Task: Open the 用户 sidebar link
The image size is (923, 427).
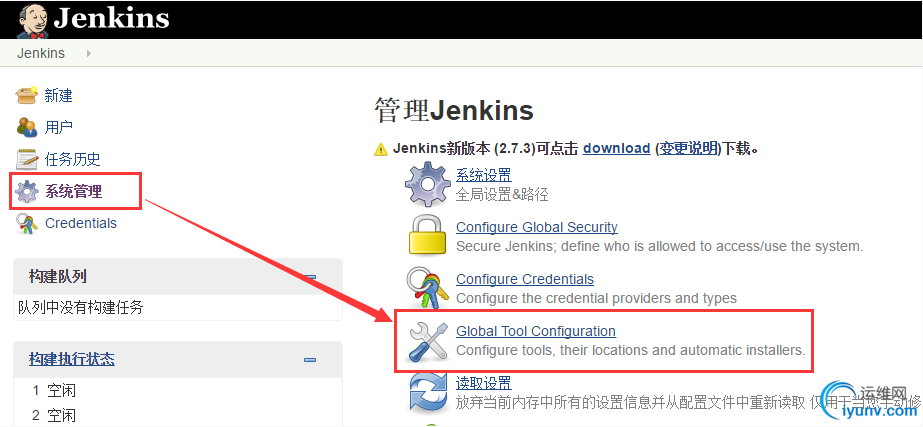Action: (x=58, y=127)
